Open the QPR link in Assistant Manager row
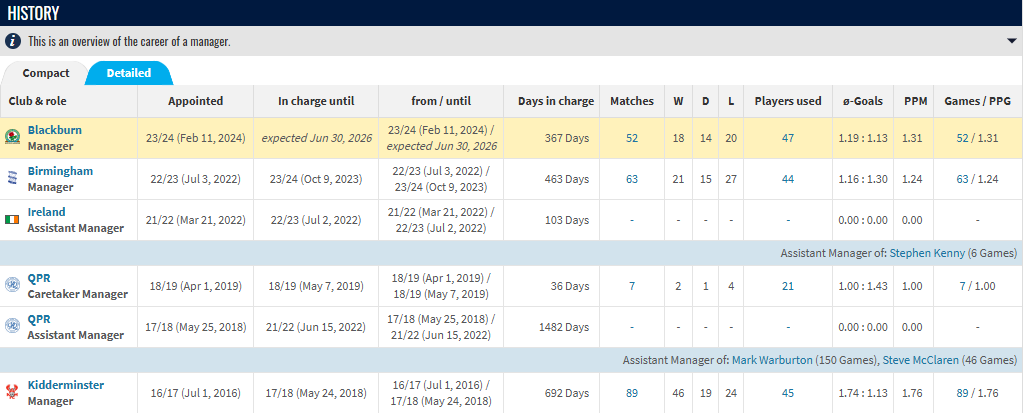Viewport: 1023px width, 413px height. [x=39, y=319]
